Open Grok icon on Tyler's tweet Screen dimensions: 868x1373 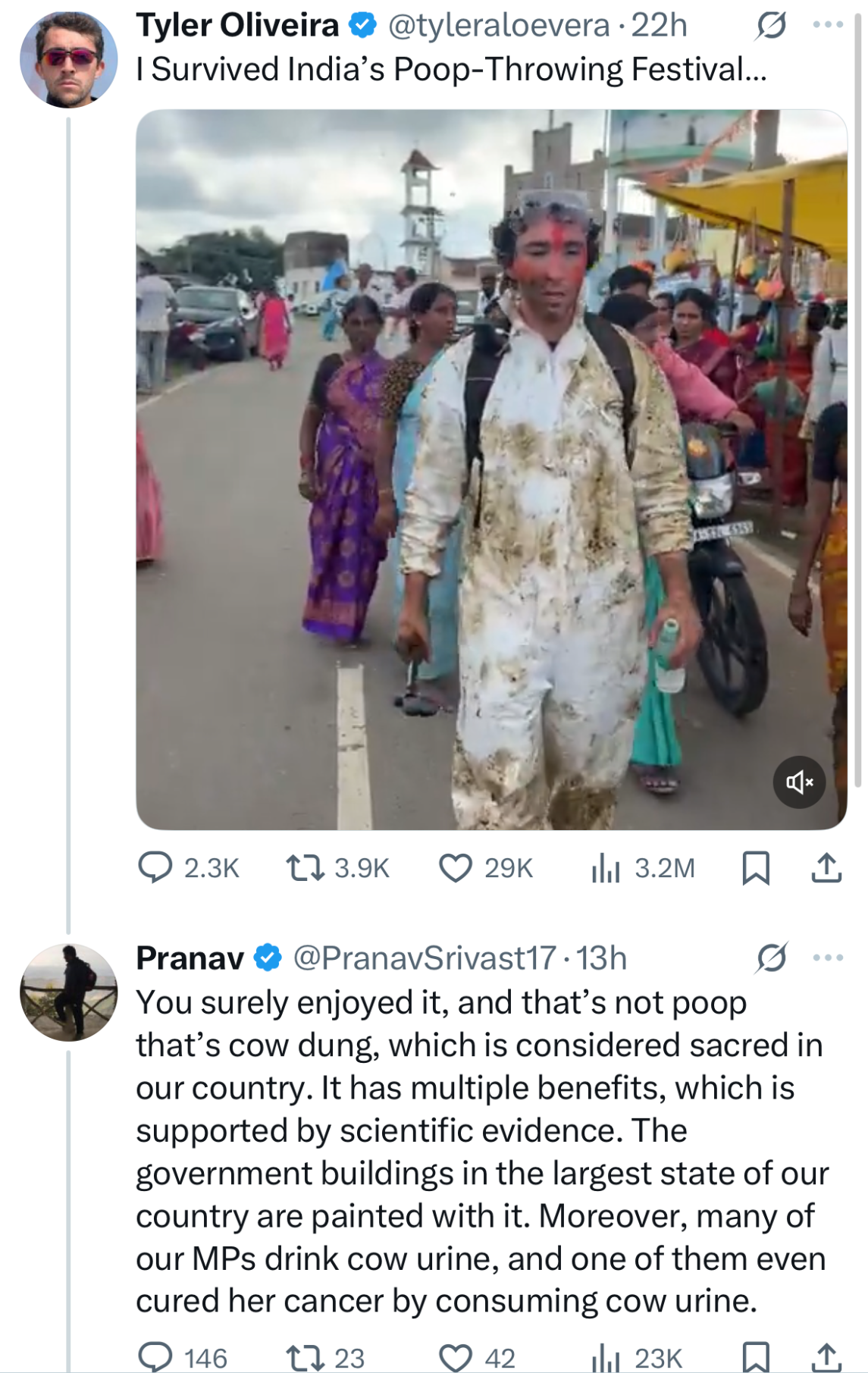(x=771, y=26)
